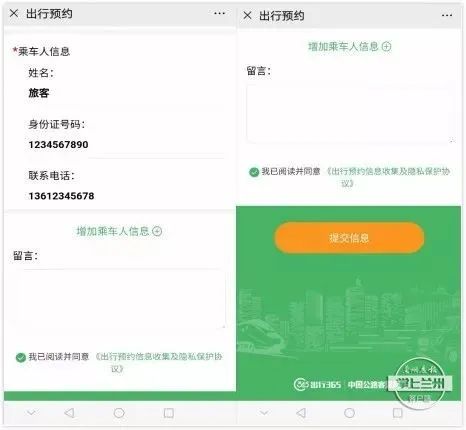Viewport: 466px width, 430px height.
Task: Collapse navigation bar with right down chevron
Action: click(x=264, y=413)
